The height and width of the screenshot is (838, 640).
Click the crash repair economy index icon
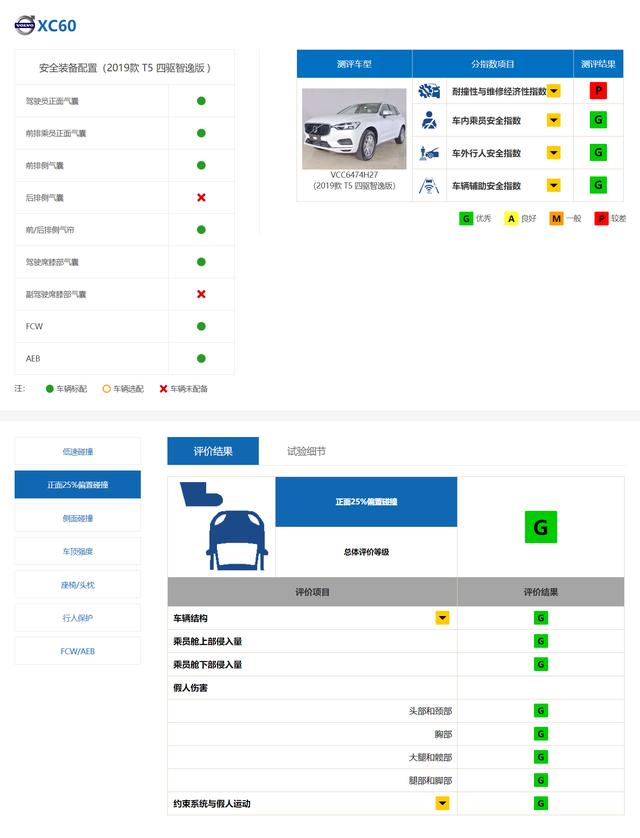pos(430,91)
